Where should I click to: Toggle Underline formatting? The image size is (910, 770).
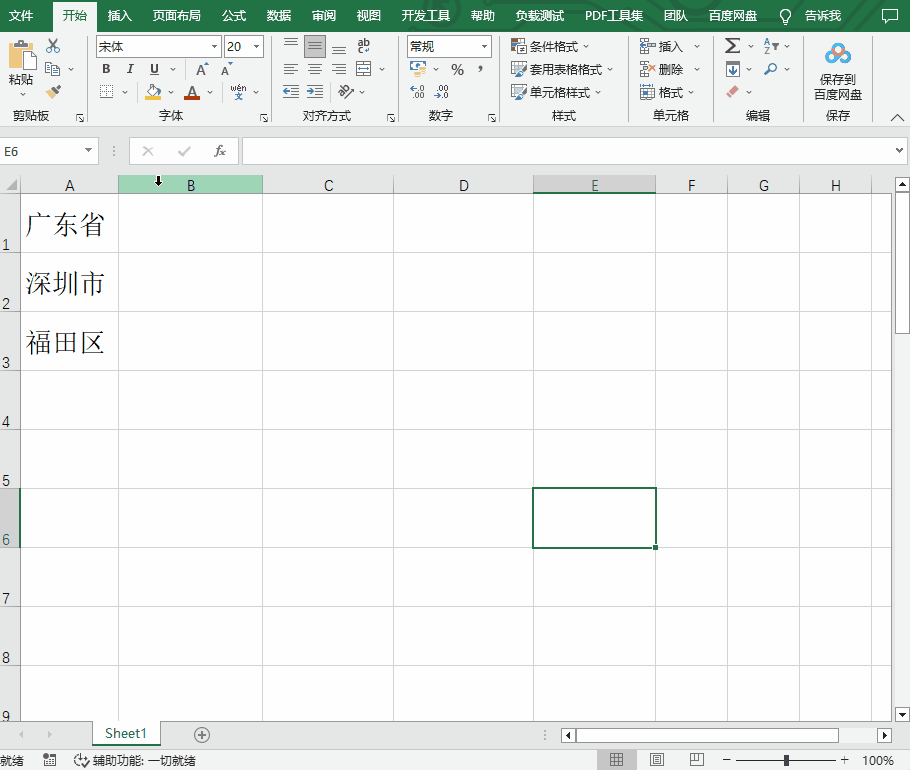pos(154,70)
